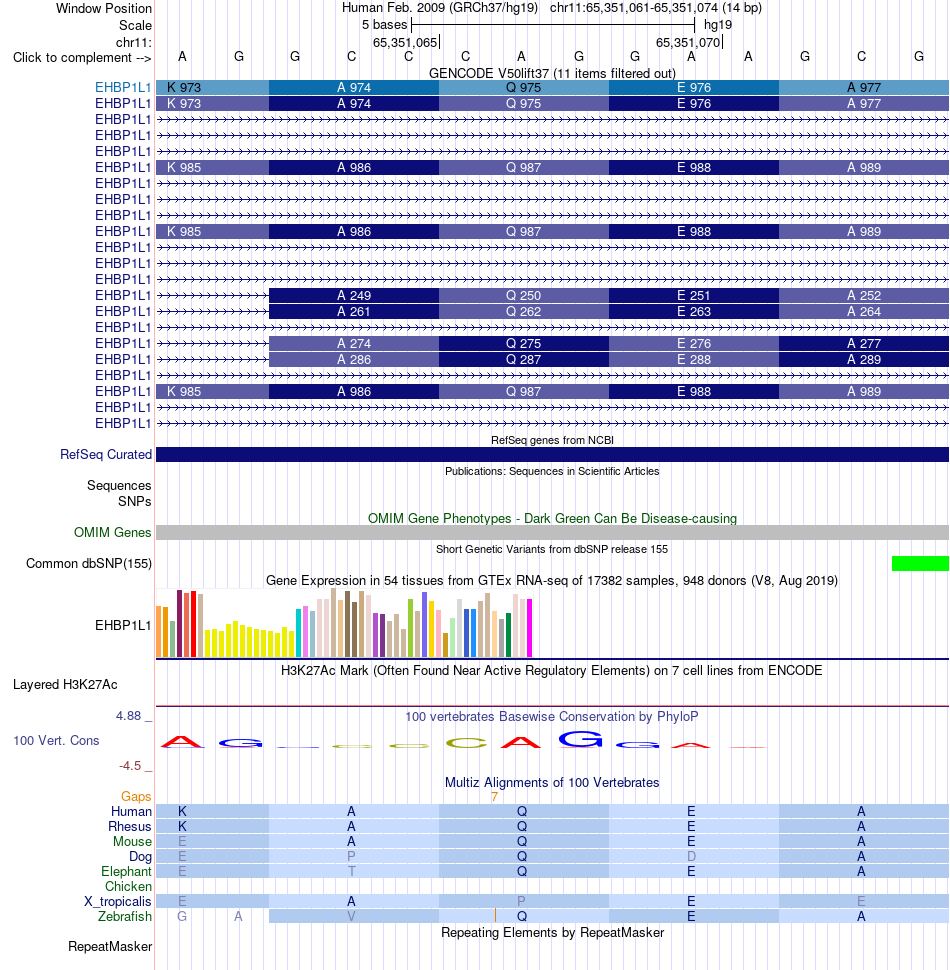This screenshot has height=970, width=950.
Task: Click the Chicken species label
Action: coord(128,886)
